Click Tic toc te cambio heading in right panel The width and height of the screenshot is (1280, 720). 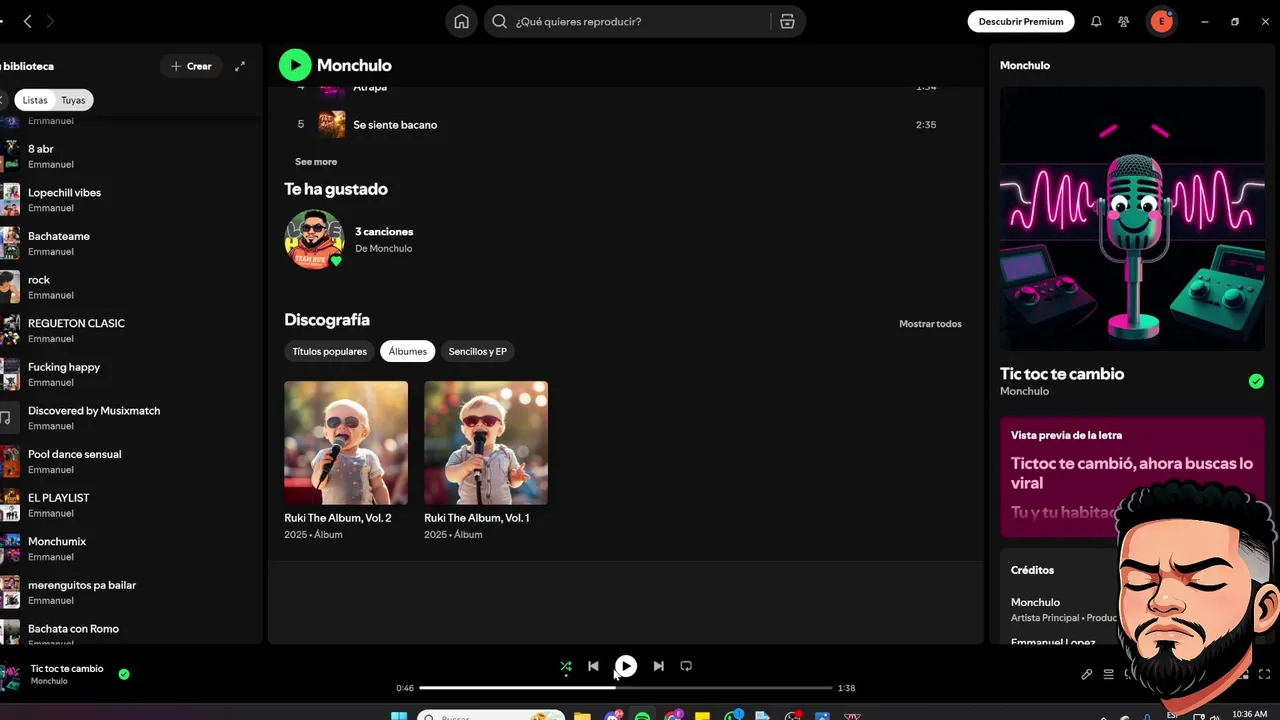(x=1062, y=374)
